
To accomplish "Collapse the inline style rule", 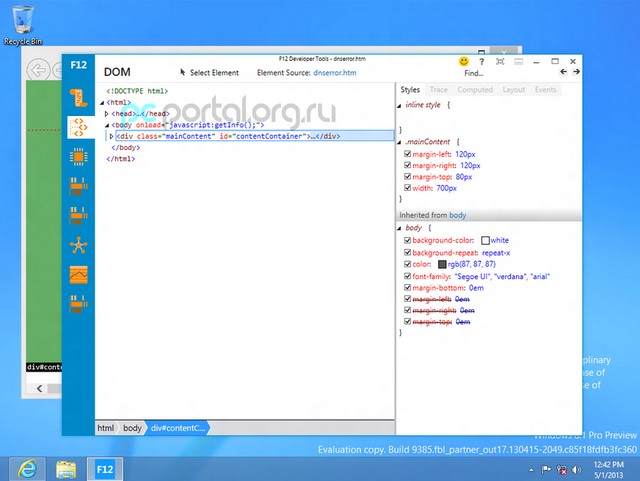I will [x=399, y=106].
